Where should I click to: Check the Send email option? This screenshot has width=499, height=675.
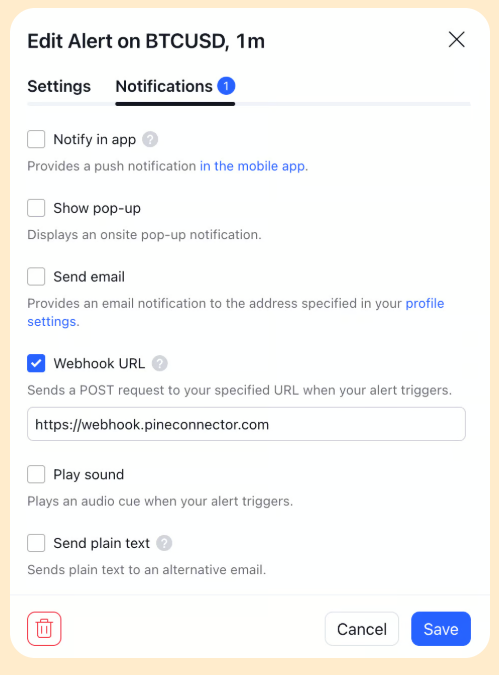36,276
